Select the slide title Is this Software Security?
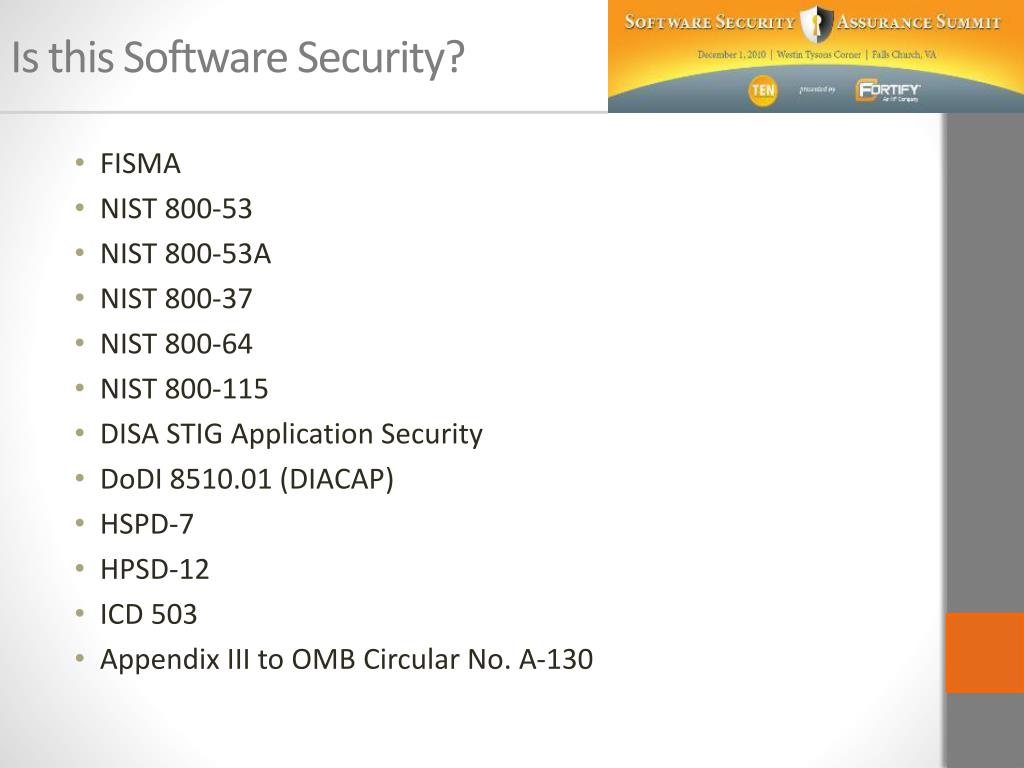The width and height of the screenshot is (1024, 768). pyautogui.click(x=238, y=57)
